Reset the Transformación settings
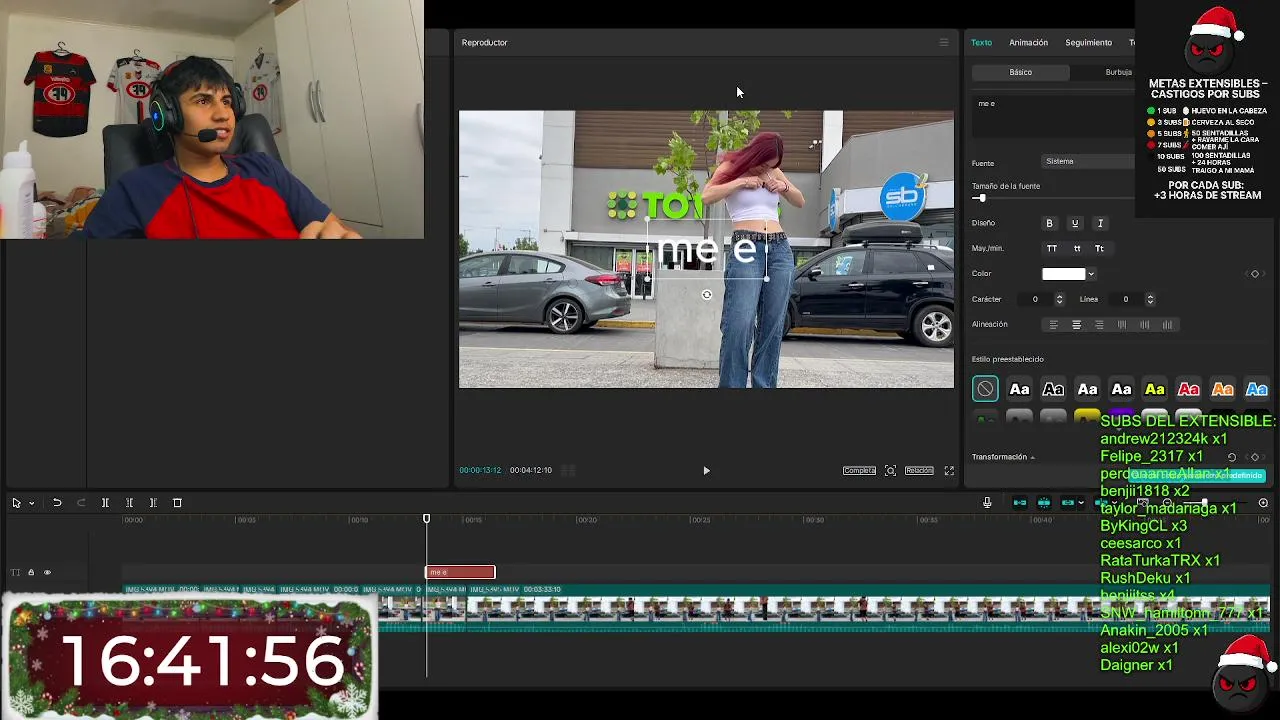Screen dimensions: 1280x720 coord(1232,457)
